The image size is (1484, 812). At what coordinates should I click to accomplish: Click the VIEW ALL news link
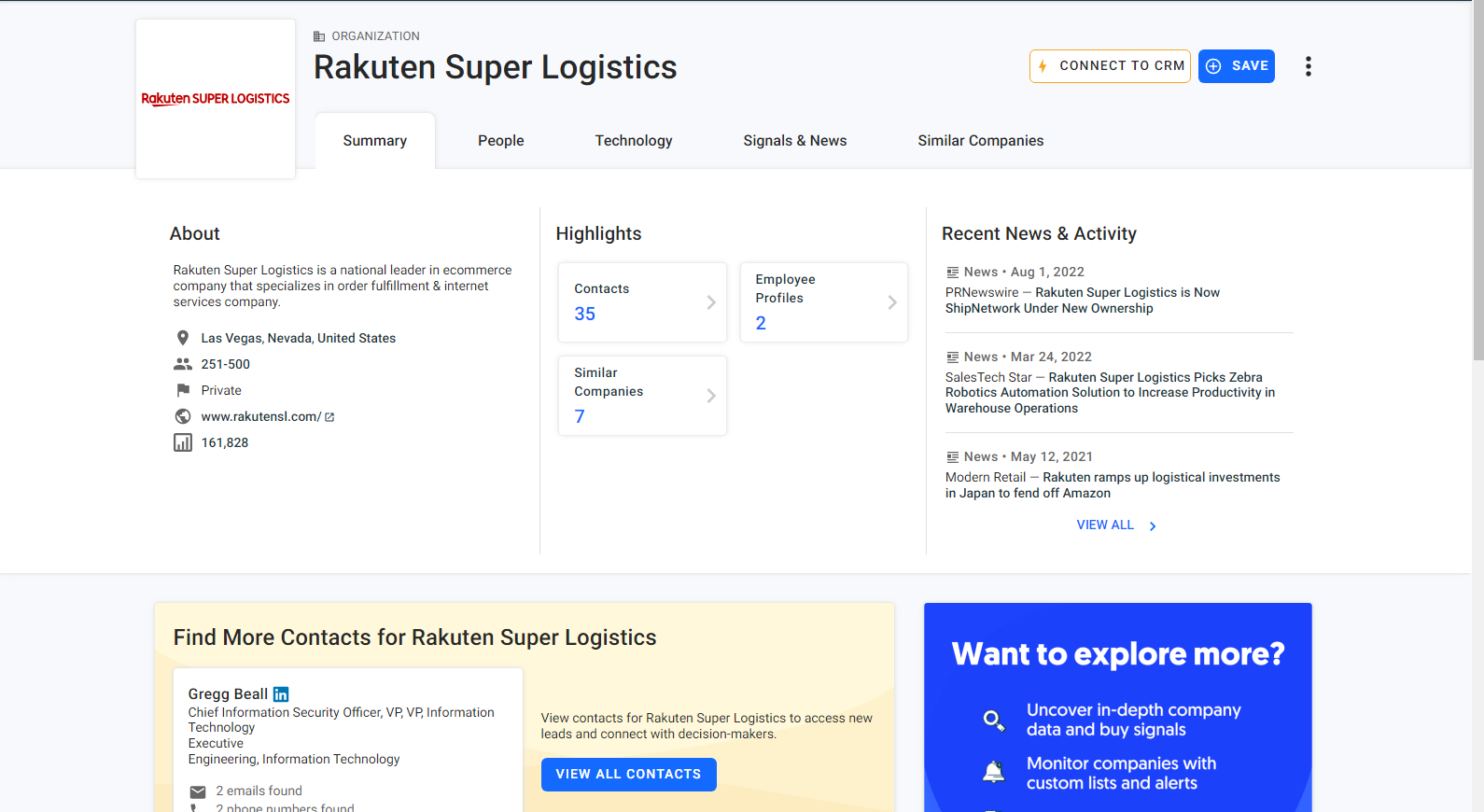tap(1105, 525)
